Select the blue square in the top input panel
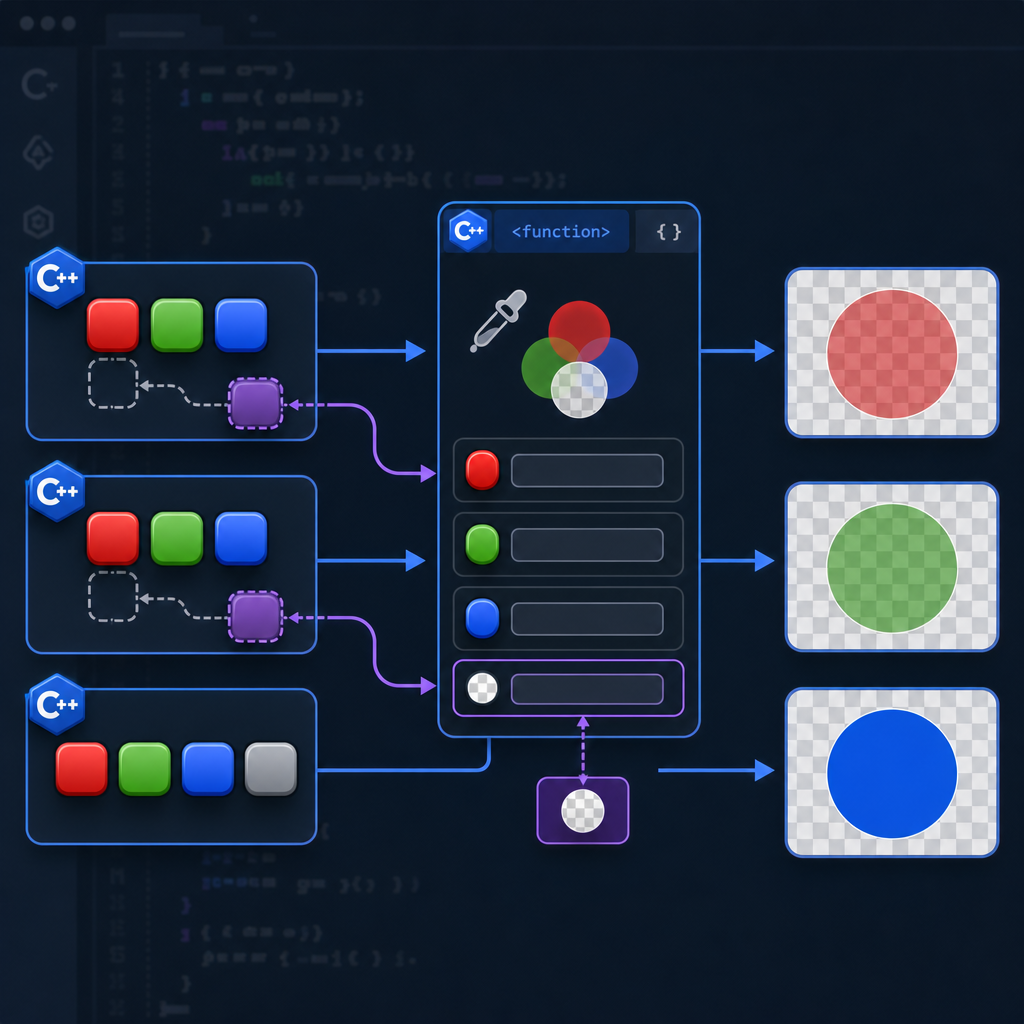This screenshot has height=1024, width=1024. (x=241, y=325)
